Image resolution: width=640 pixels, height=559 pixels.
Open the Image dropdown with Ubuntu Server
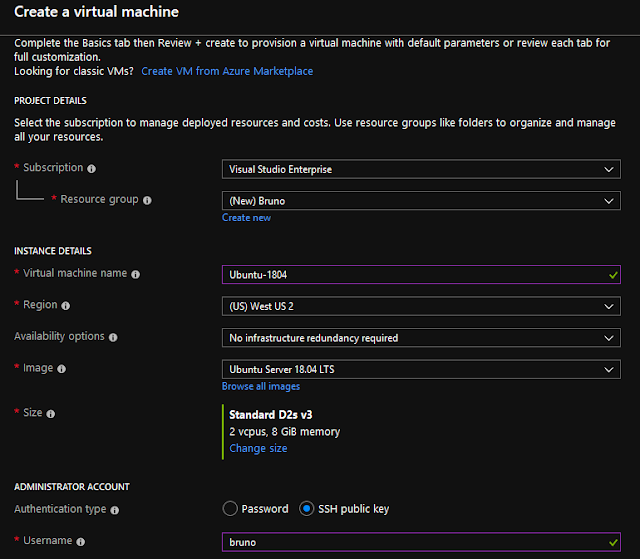coord(421,369)
